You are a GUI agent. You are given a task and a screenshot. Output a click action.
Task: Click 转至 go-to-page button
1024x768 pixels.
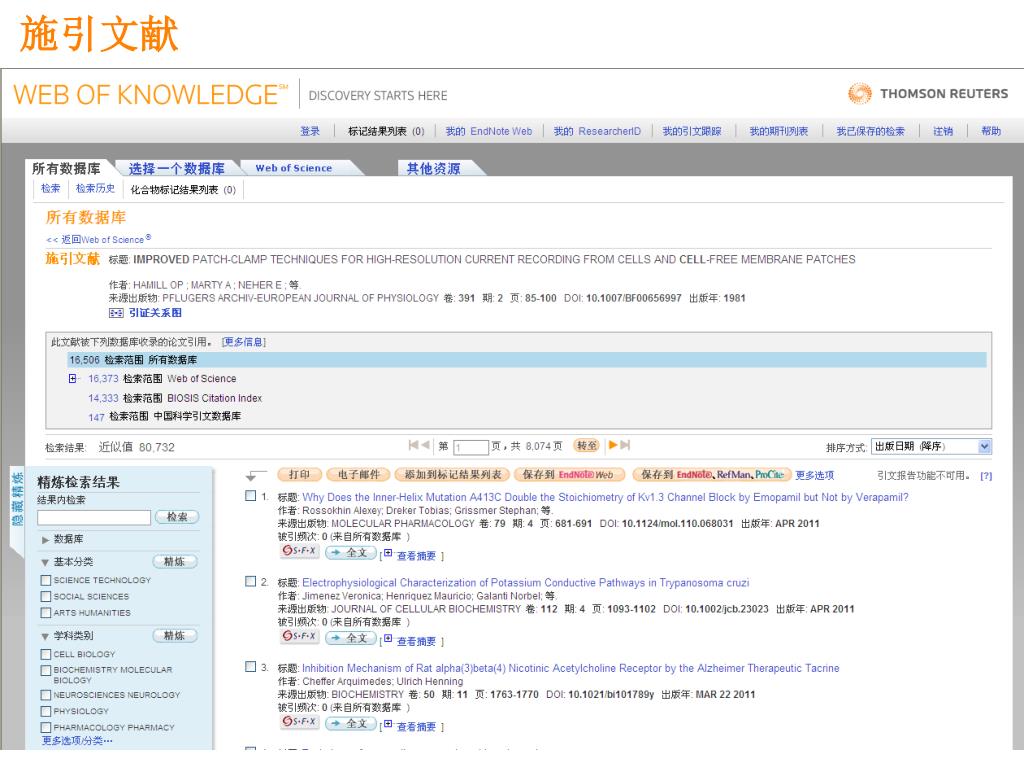pyautogui.click(x=586, y=446)
